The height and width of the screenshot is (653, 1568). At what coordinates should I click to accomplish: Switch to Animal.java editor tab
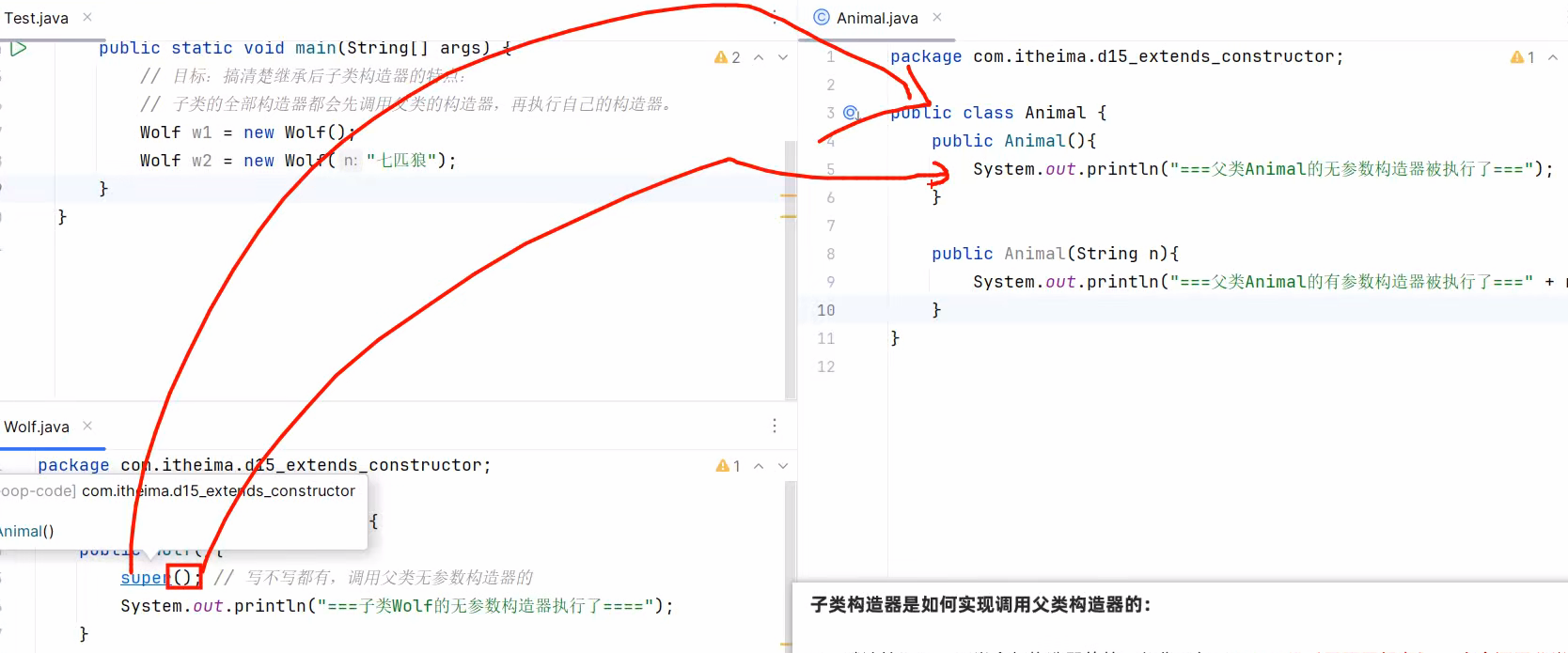877,18
